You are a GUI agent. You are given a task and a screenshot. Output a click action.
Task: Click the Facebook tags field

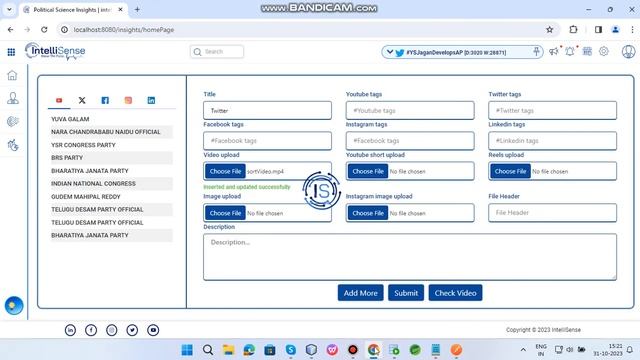(267, 141)
